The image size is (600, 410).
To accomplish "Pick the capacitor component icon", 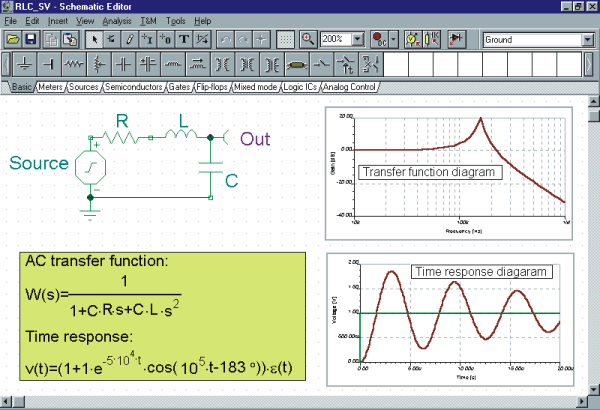I will click(123, 66).
